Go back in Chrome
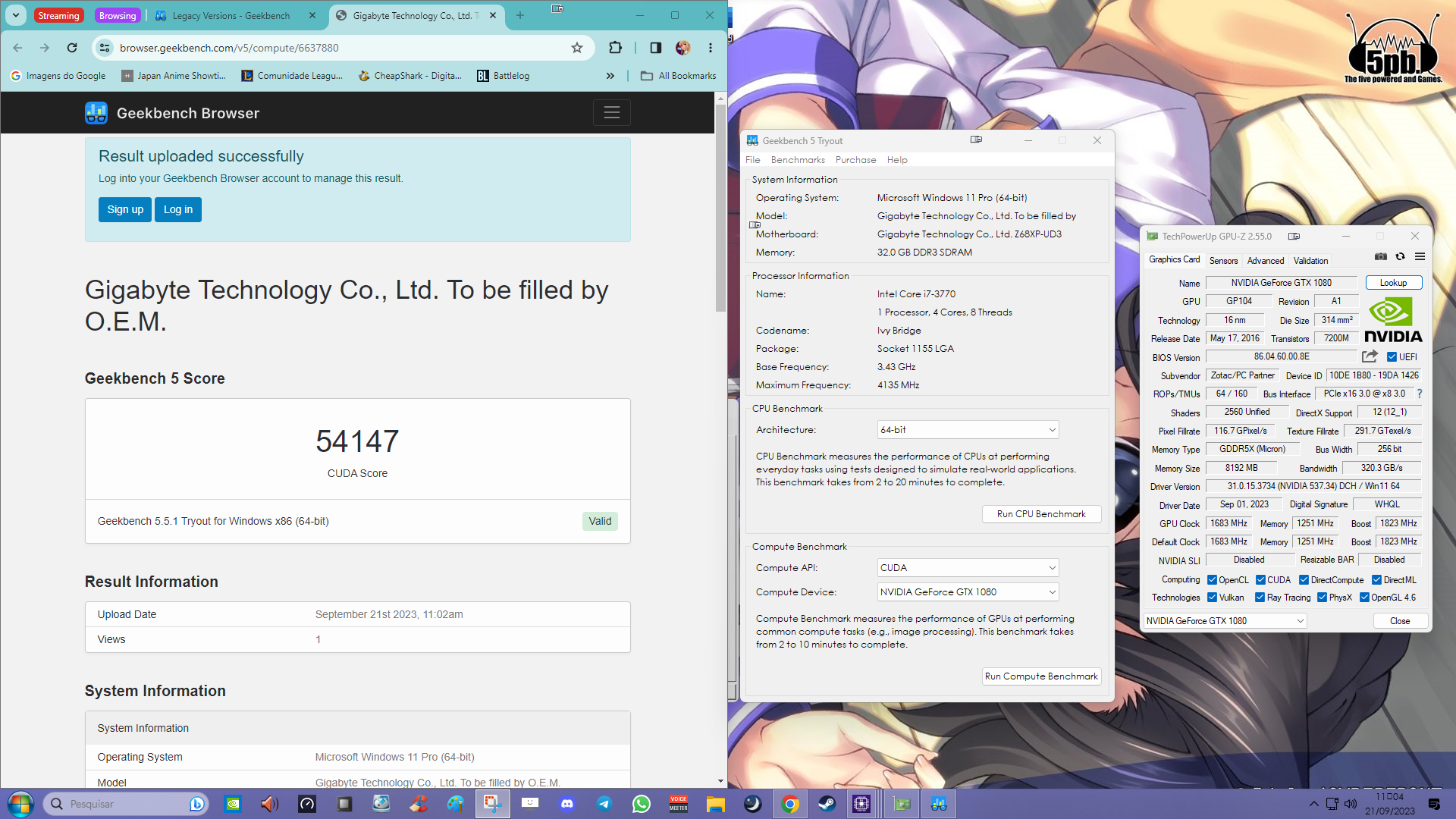Image resolution: width=1456 pixels, height=819 pixels. coord(17,48)
